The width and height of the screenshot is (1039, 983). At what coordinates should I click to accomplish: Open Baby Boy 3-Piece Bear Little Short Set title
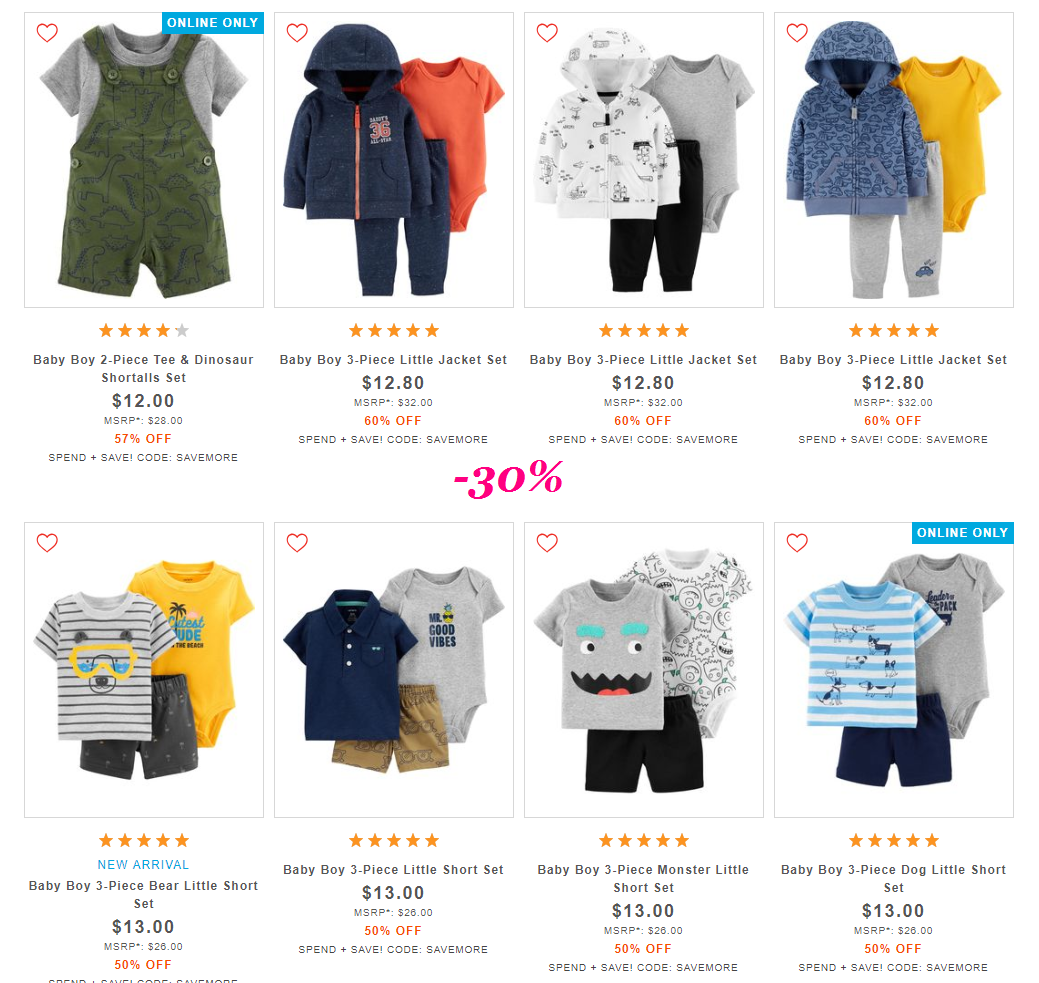[x=144, y=894]
